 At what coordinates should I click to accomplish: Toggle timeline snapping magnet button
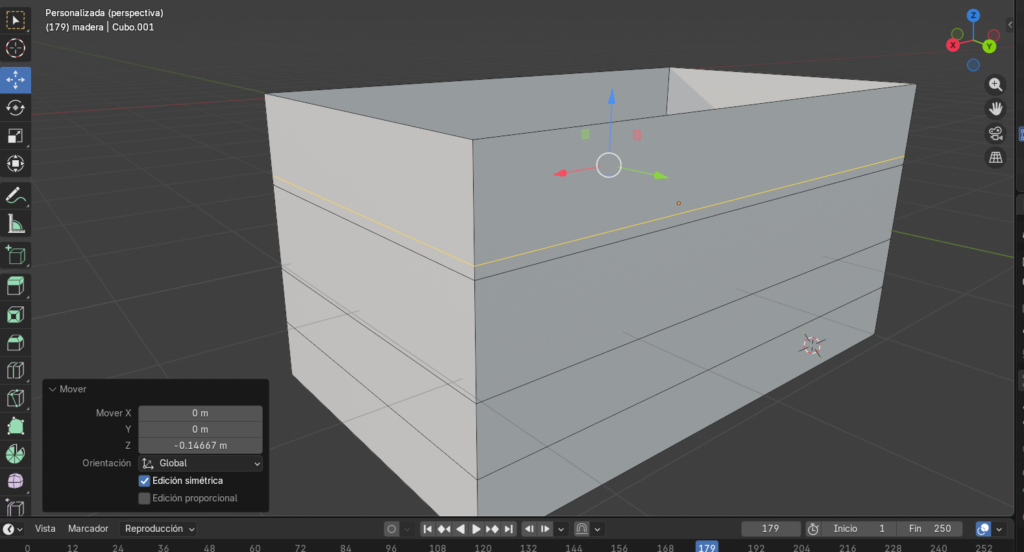581,529
